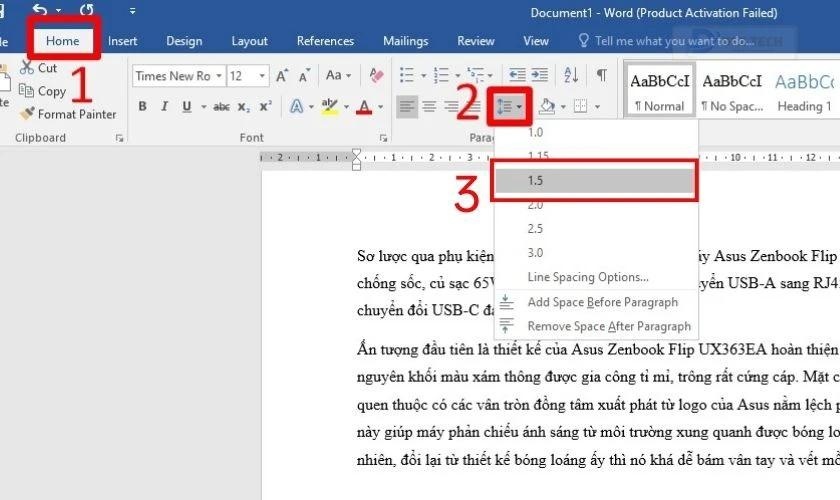Customize Quick Access Toolbar dropdown
Screen dimensions: 840x500
point(132,10)
